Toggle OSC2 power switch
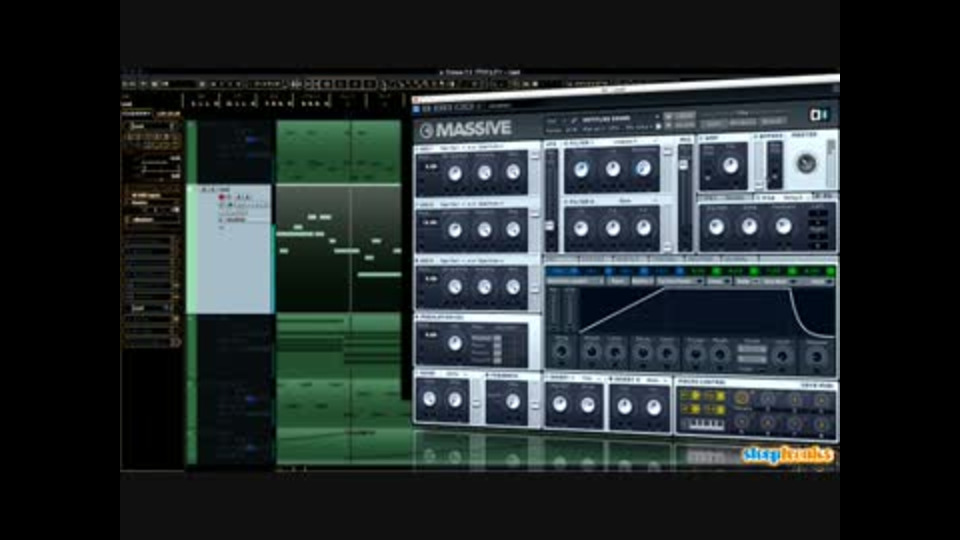The height and width of the screenshot is (540, 960). click(418, 204)
